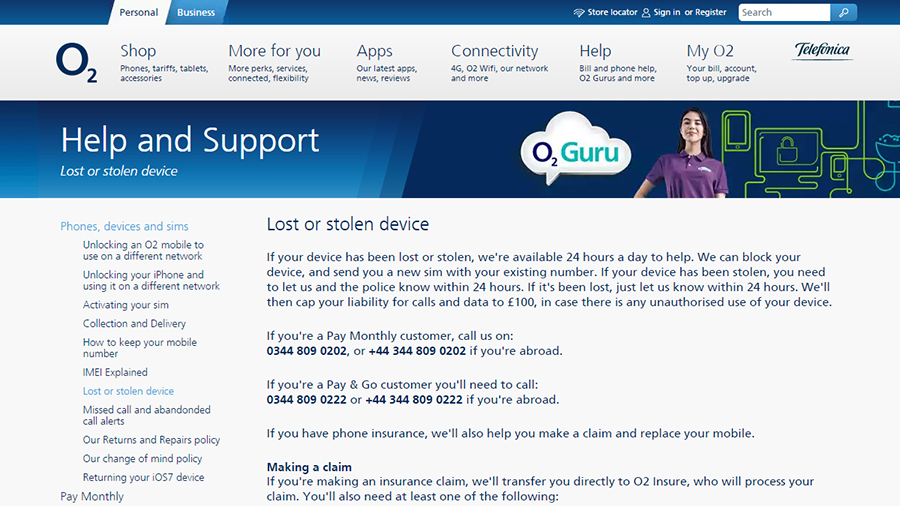
Task: Click the Sign in person icon
Action: (646, 13)
